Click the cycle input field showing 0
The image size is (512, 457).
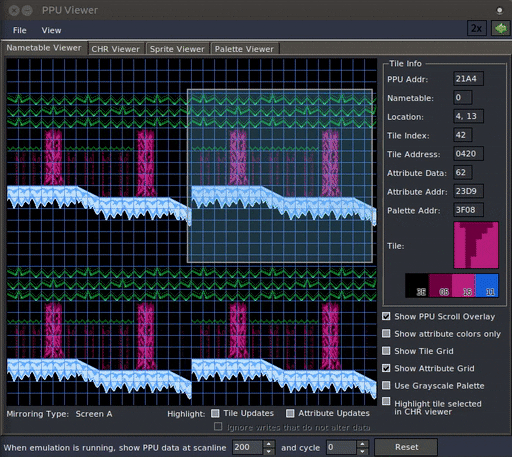coord(341,447)
